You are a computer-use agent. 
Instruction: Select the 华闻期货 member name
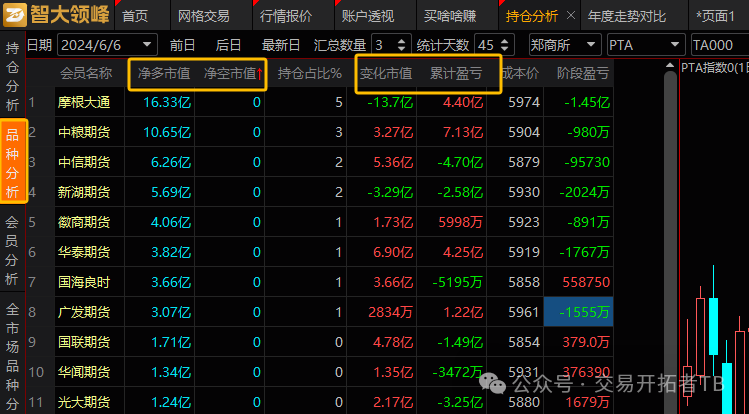[84, 372]
